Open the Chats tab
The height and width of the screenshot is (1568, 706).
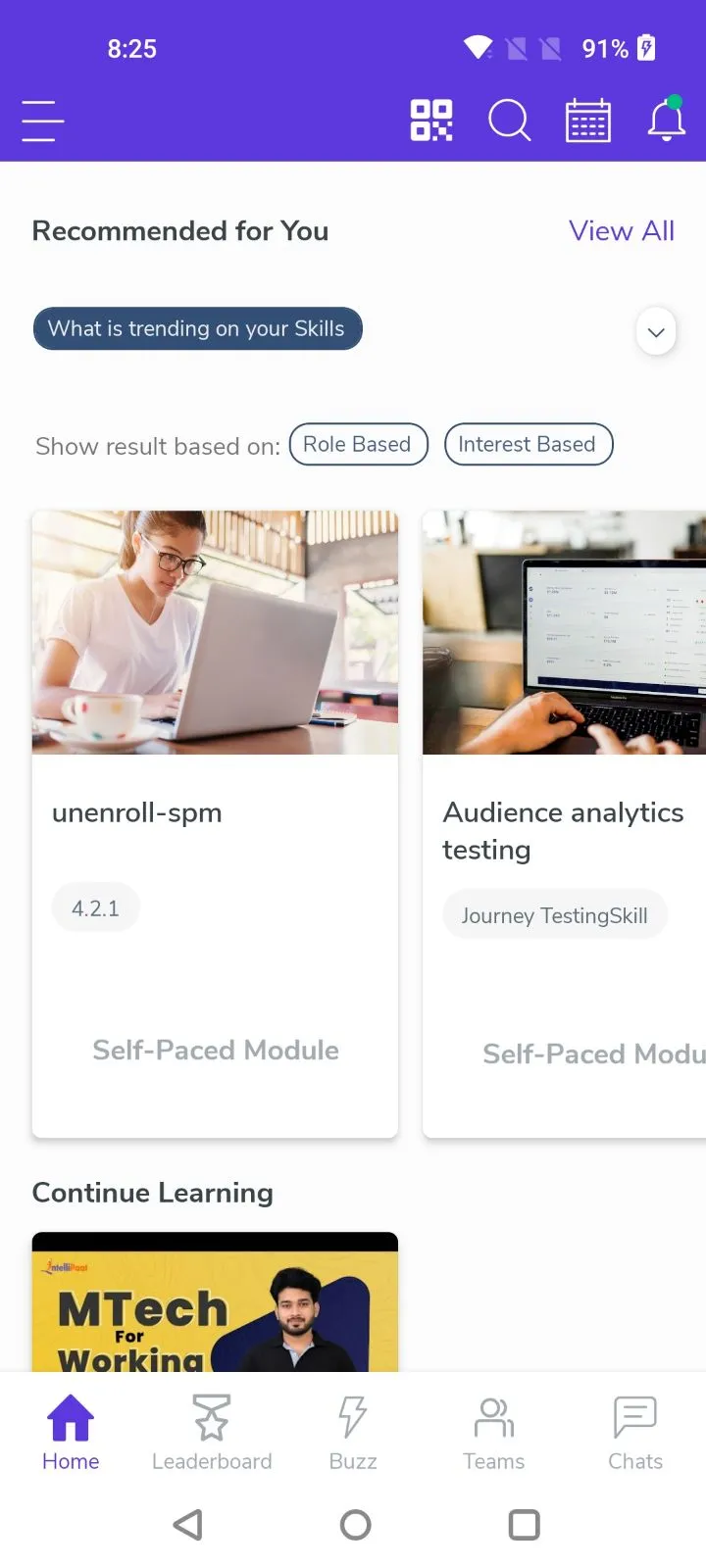pyautogui.click(x=635, y=1433)
